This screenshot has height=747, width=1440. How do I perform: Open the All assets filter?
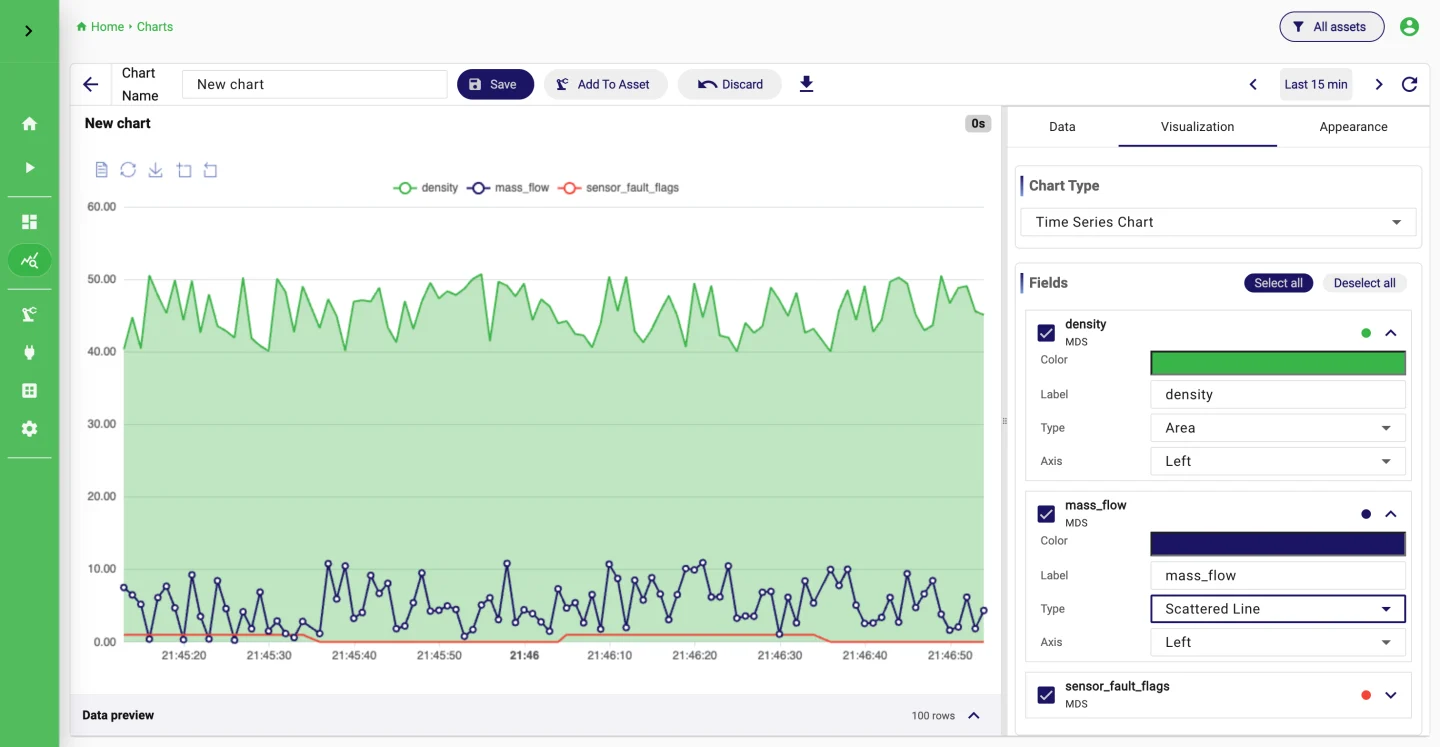(x=1332, y=27)
